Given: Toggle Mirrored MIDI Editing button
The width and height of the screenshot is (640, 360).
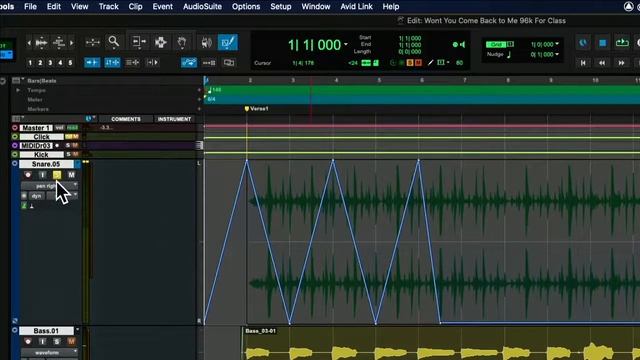Looking at the screenshot, I should coord(209,62).
